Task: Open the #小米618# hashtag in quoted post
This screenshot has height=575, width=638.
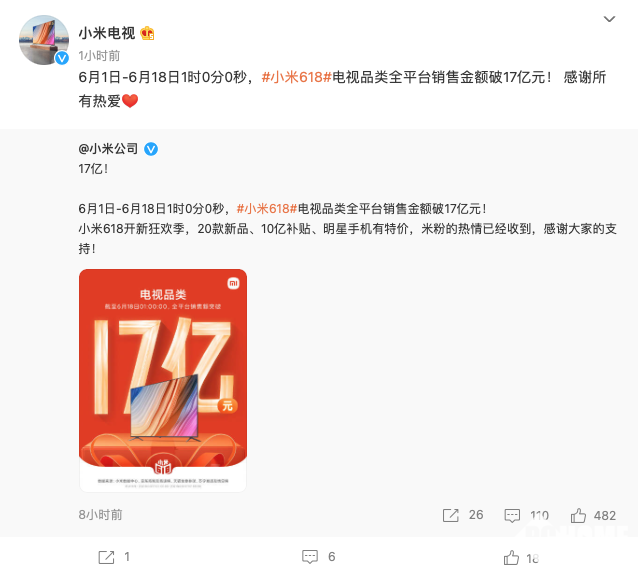Action: 267,209
